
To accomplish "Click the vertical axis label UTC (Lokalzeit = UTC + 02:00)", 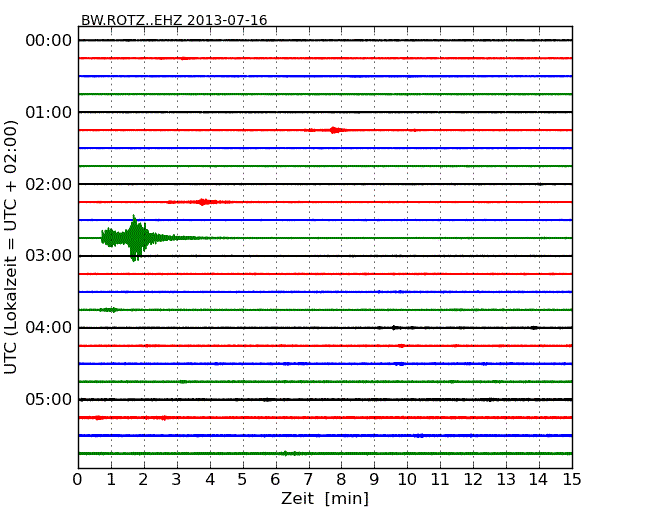I will click(x=11, y=248).
